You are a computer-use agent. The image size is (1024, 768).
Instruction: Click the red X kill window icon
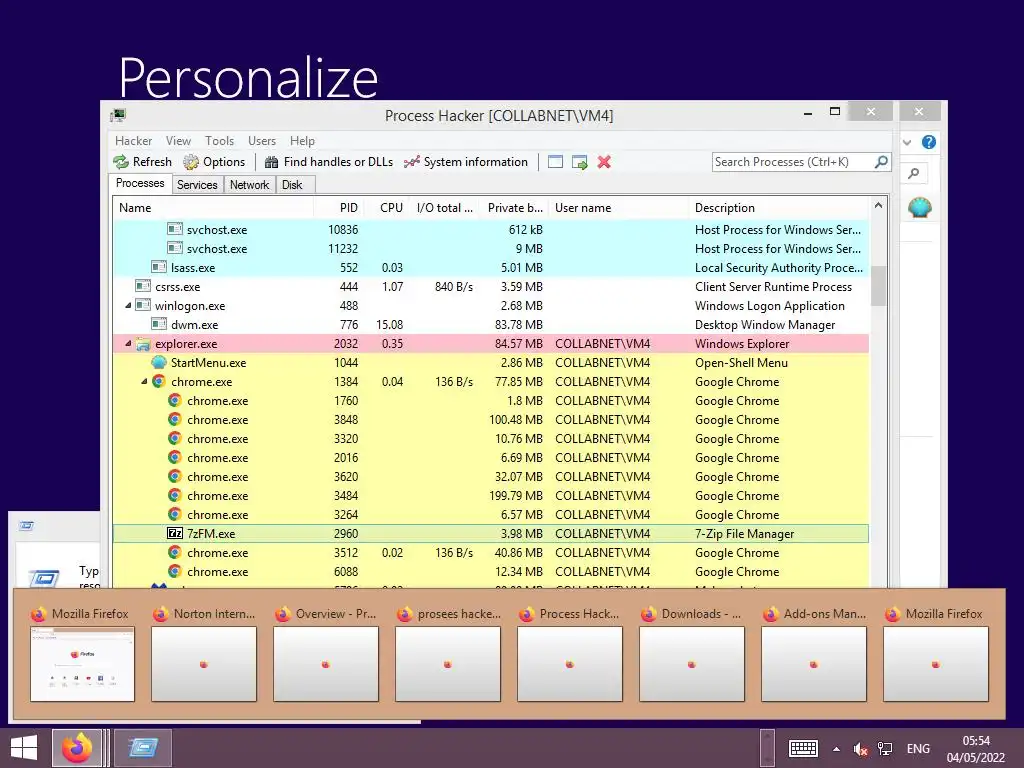(604, 162)
